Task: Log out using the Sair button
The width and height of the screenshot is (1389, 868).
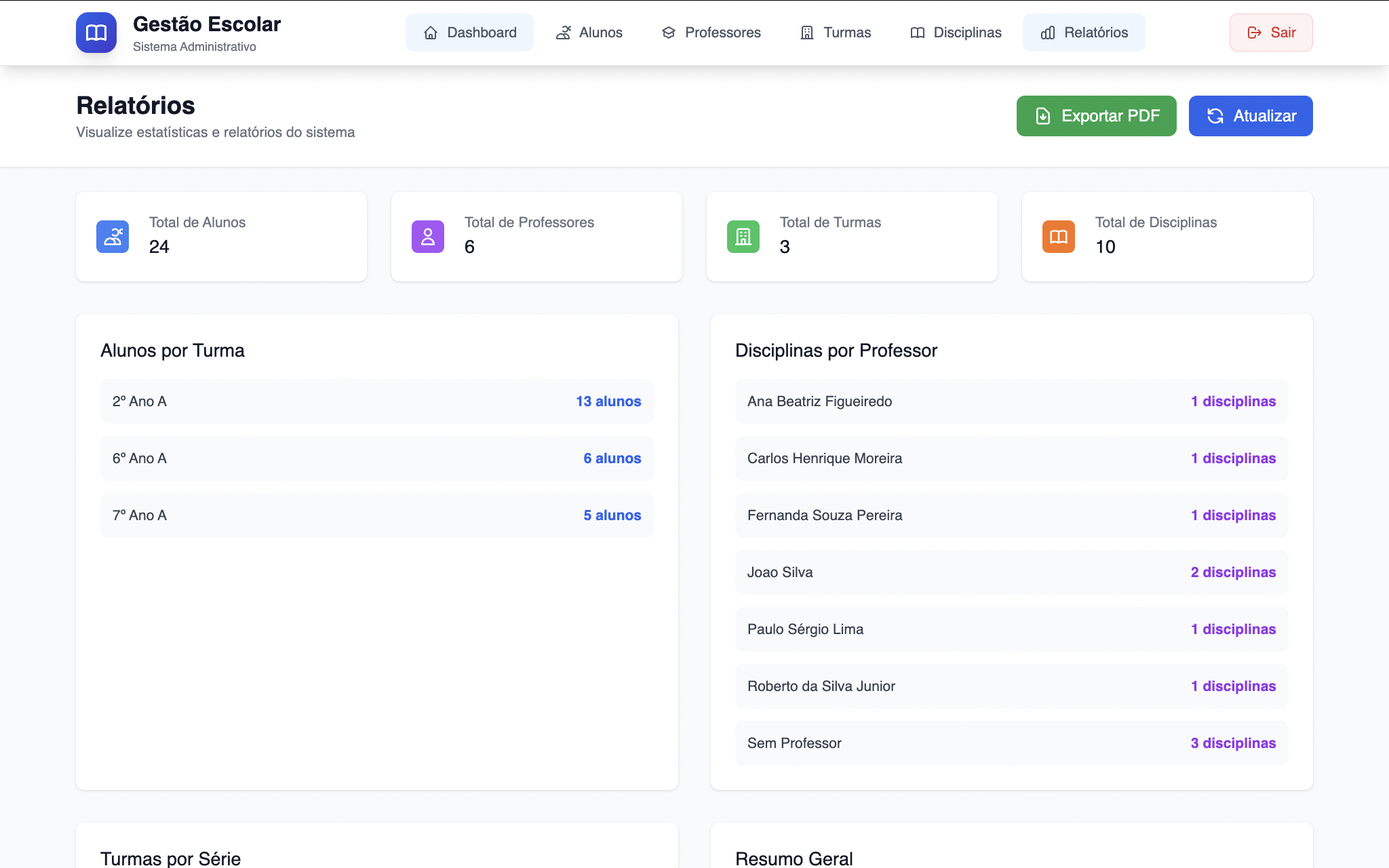Action: (x=1271, y=33)
